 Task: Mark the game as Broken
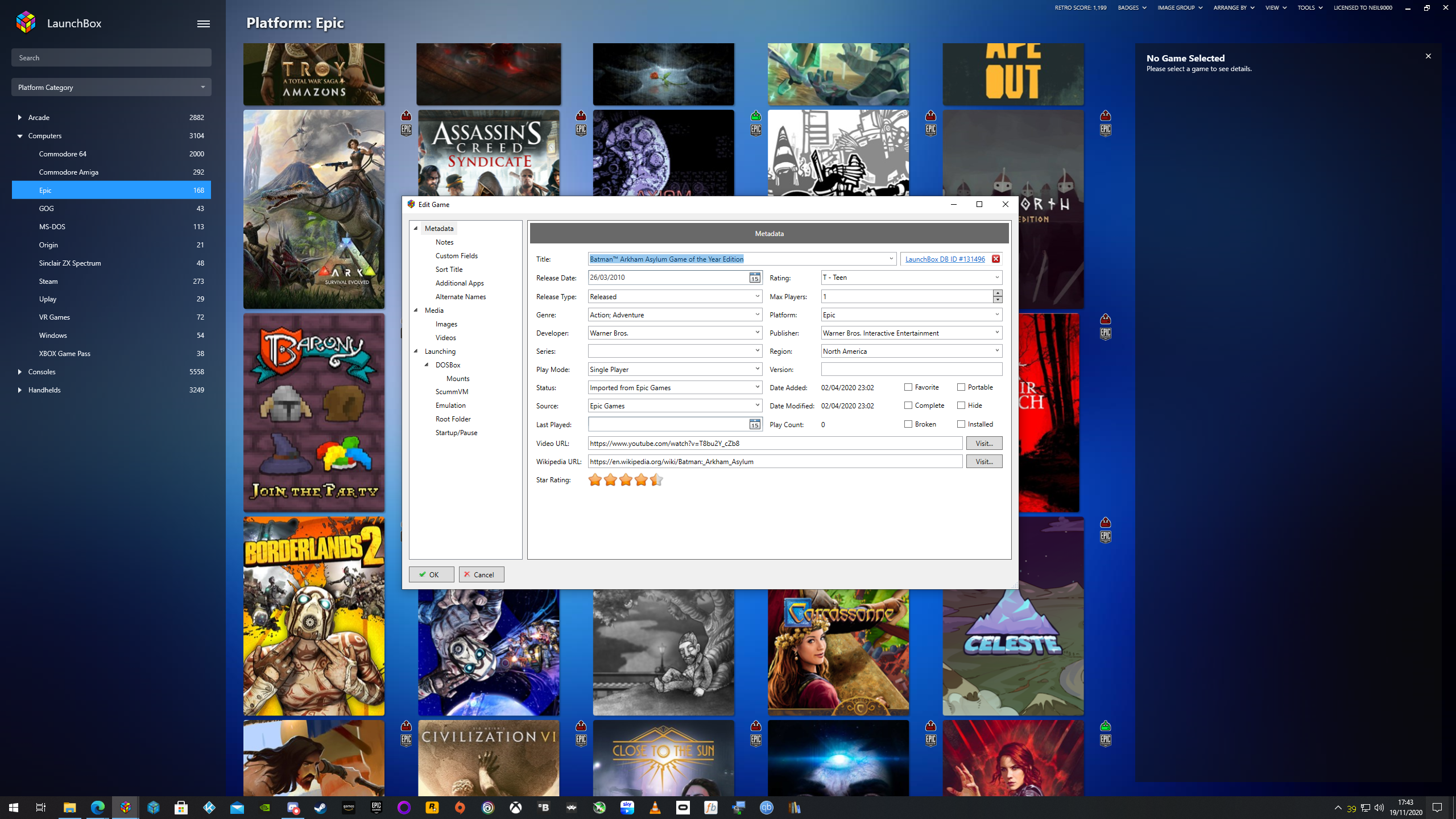point(908,424)
